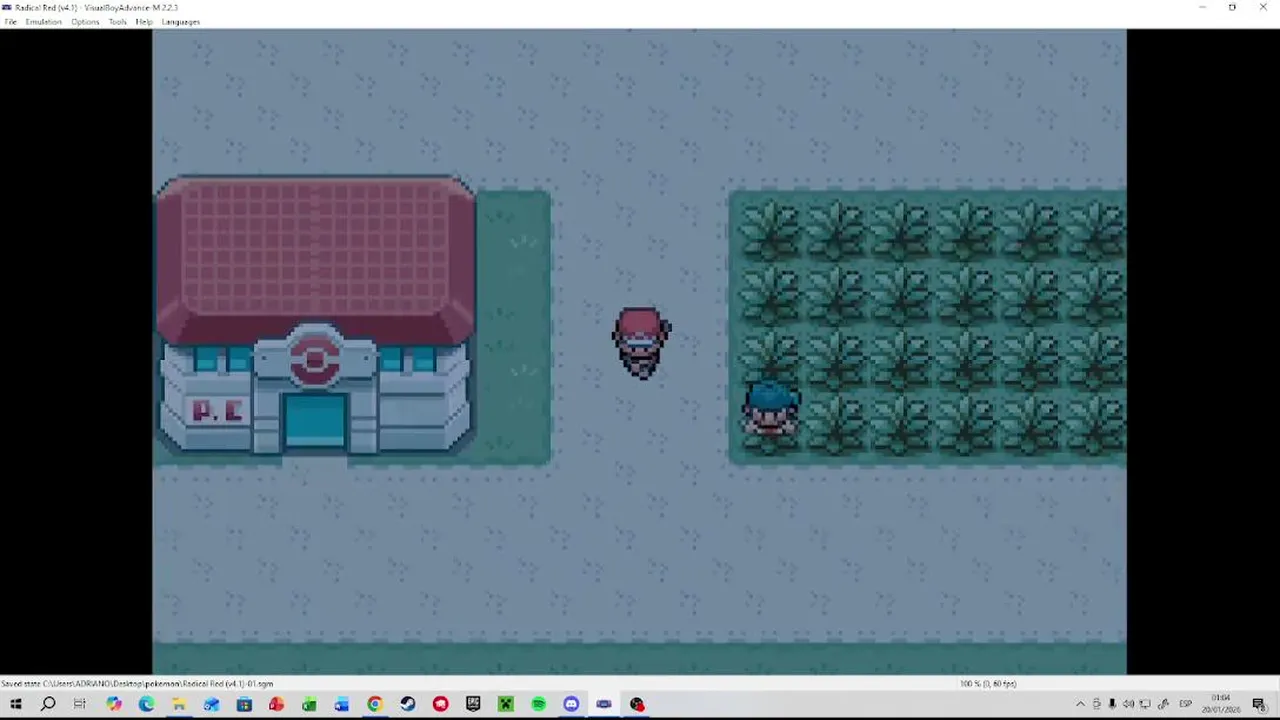Viewport: 1280px width, 720px height.
Task: Click the 'Saved state' status bar message
Action: pyautogui.click(x=137, y=684)
